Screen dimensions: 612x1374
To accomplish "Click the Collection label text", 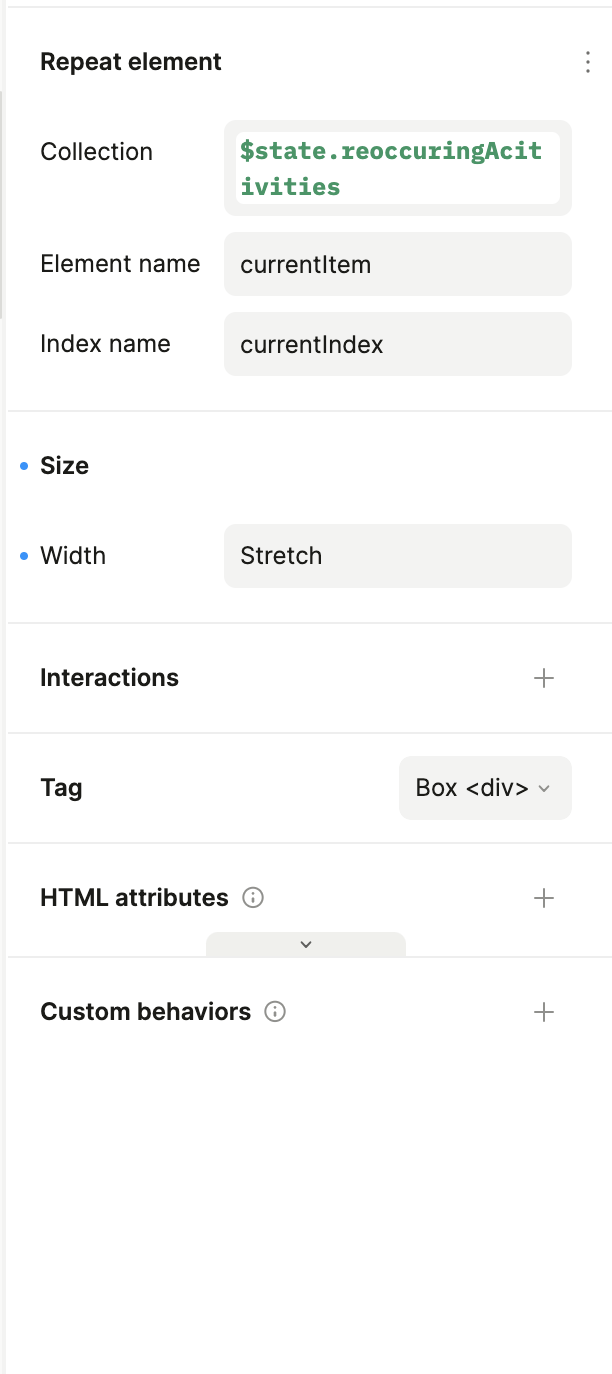I will (x=96, y=152).
